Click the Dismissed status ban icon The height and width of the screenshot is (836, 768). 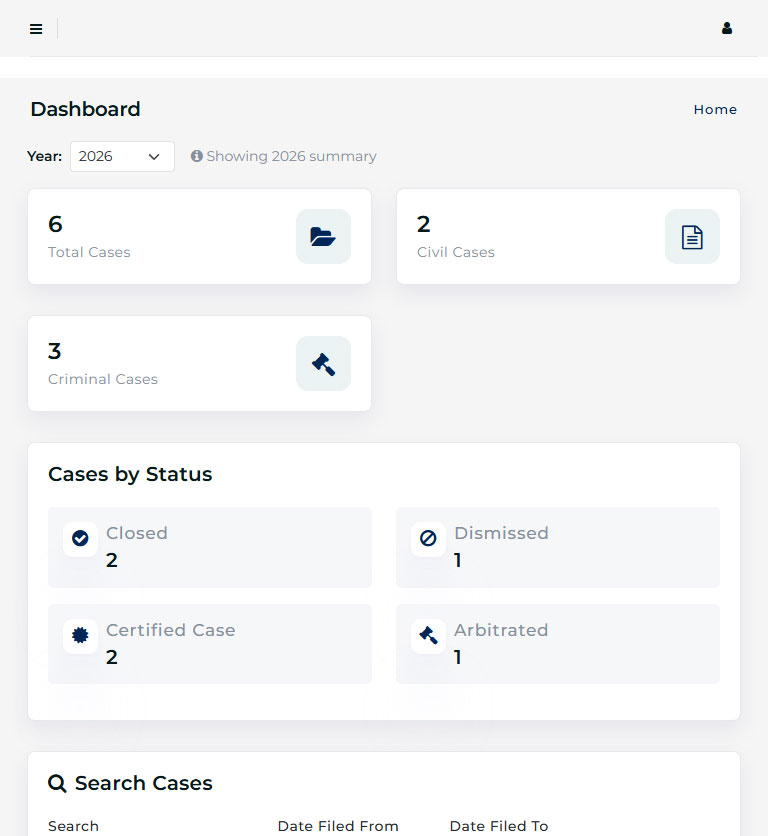coord(428,538)
